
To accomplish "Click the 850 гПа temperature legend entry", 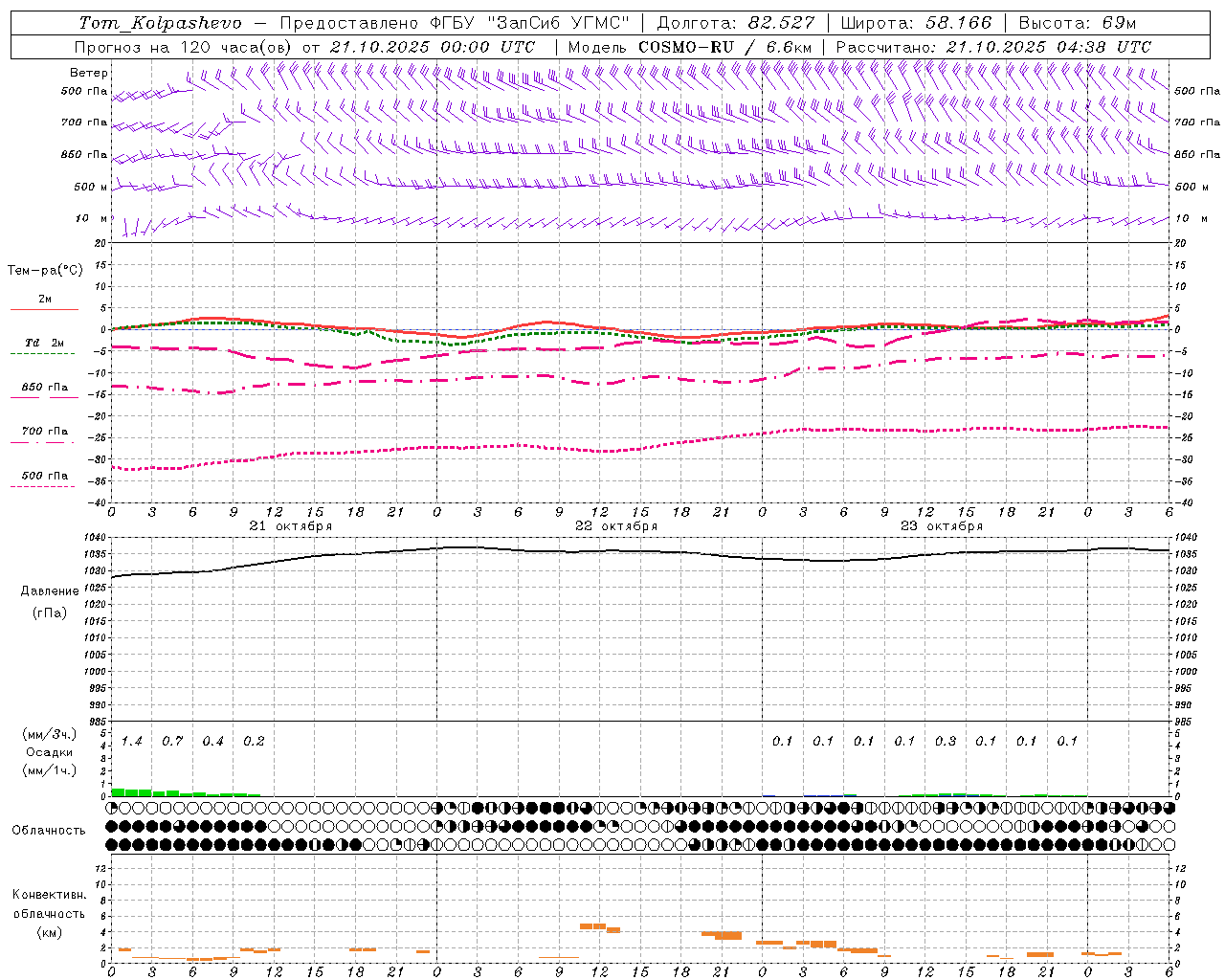I will pyautogui.click(x=44, y=388).
